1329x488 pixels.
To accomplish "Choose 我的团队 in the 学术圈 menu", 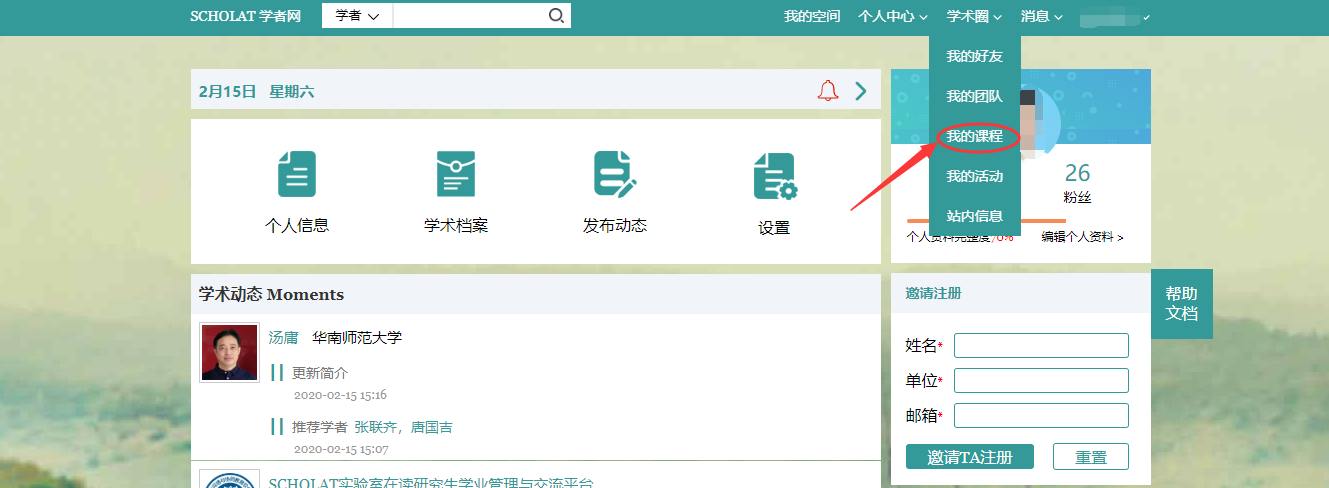I will [x=974, y=96].
